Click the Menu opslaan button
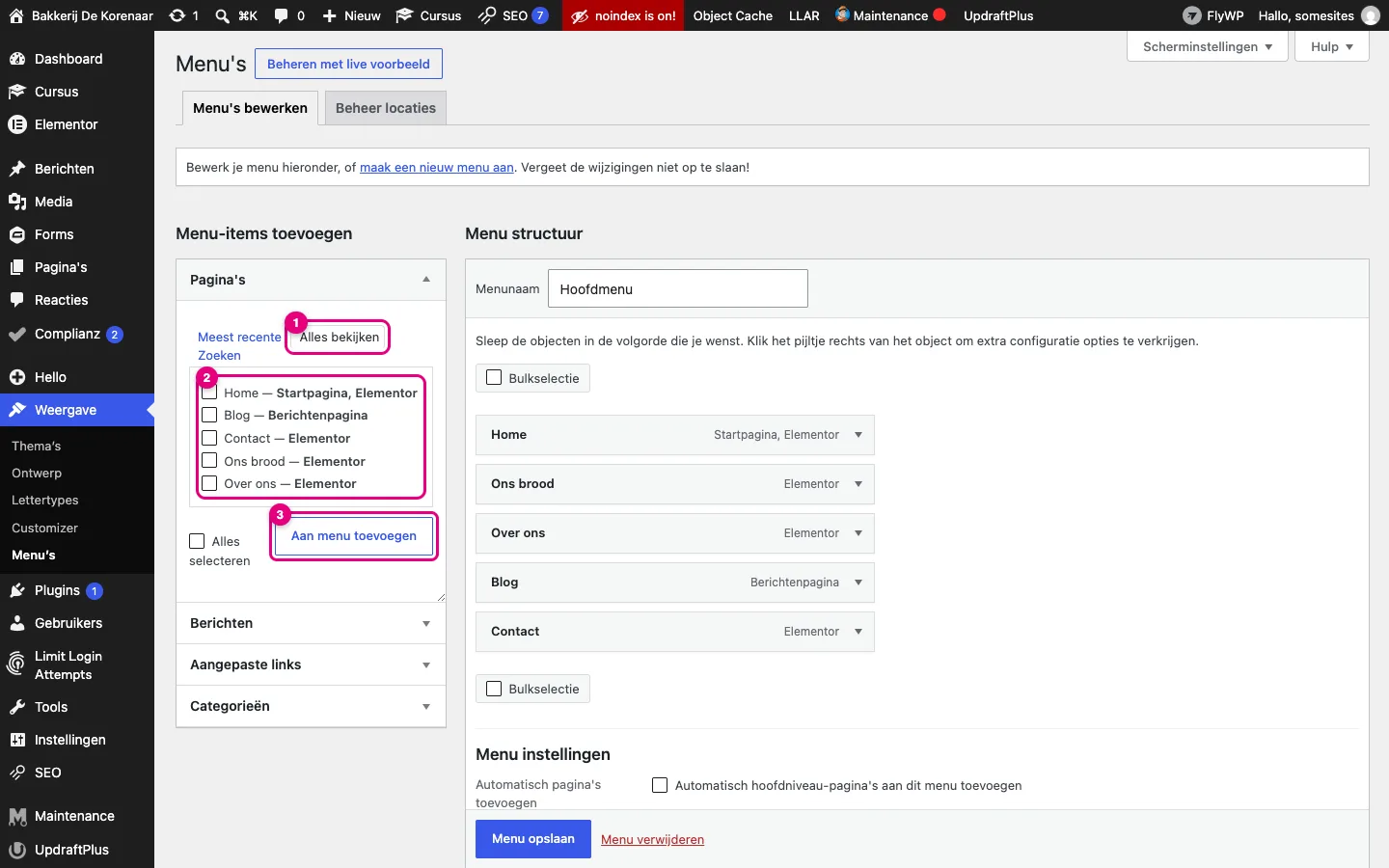This screenshot has height=868, width=1389. coord(533,839)
